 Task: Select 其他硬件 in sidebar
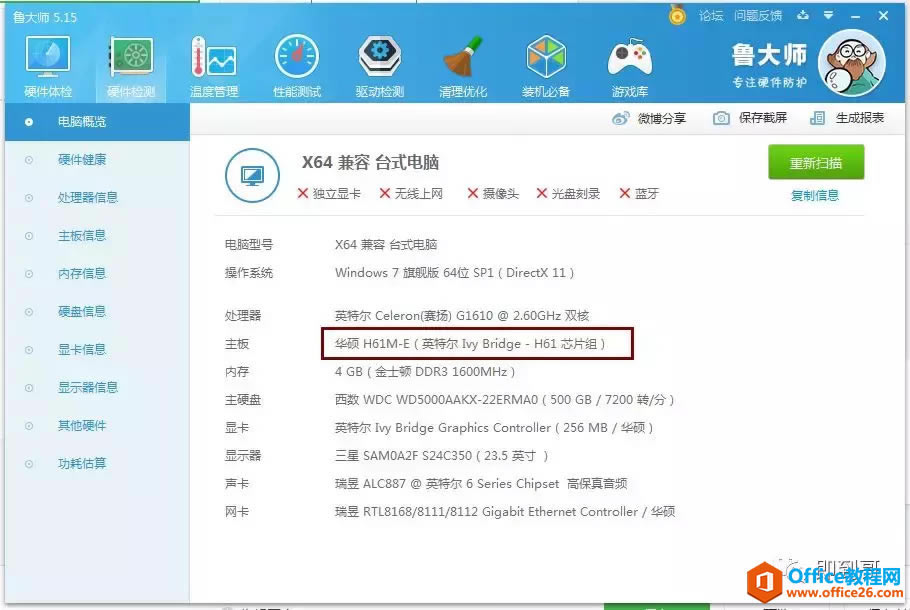[x=97, y=426]
